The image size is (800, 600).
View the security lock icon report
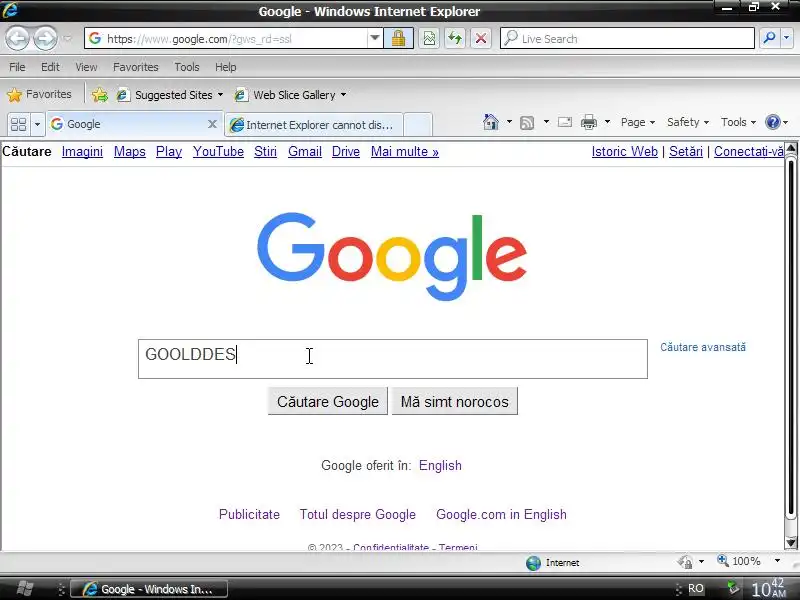(398, 38)
